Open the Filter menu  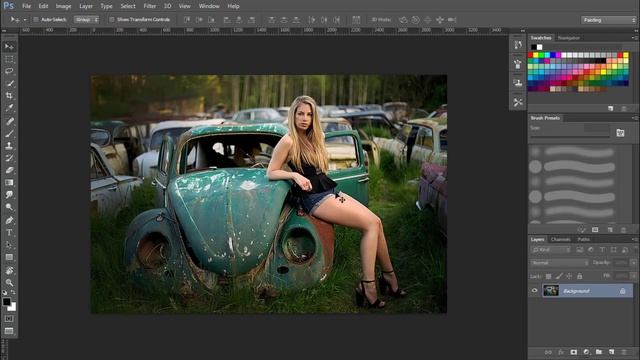(x=149, y=6)
